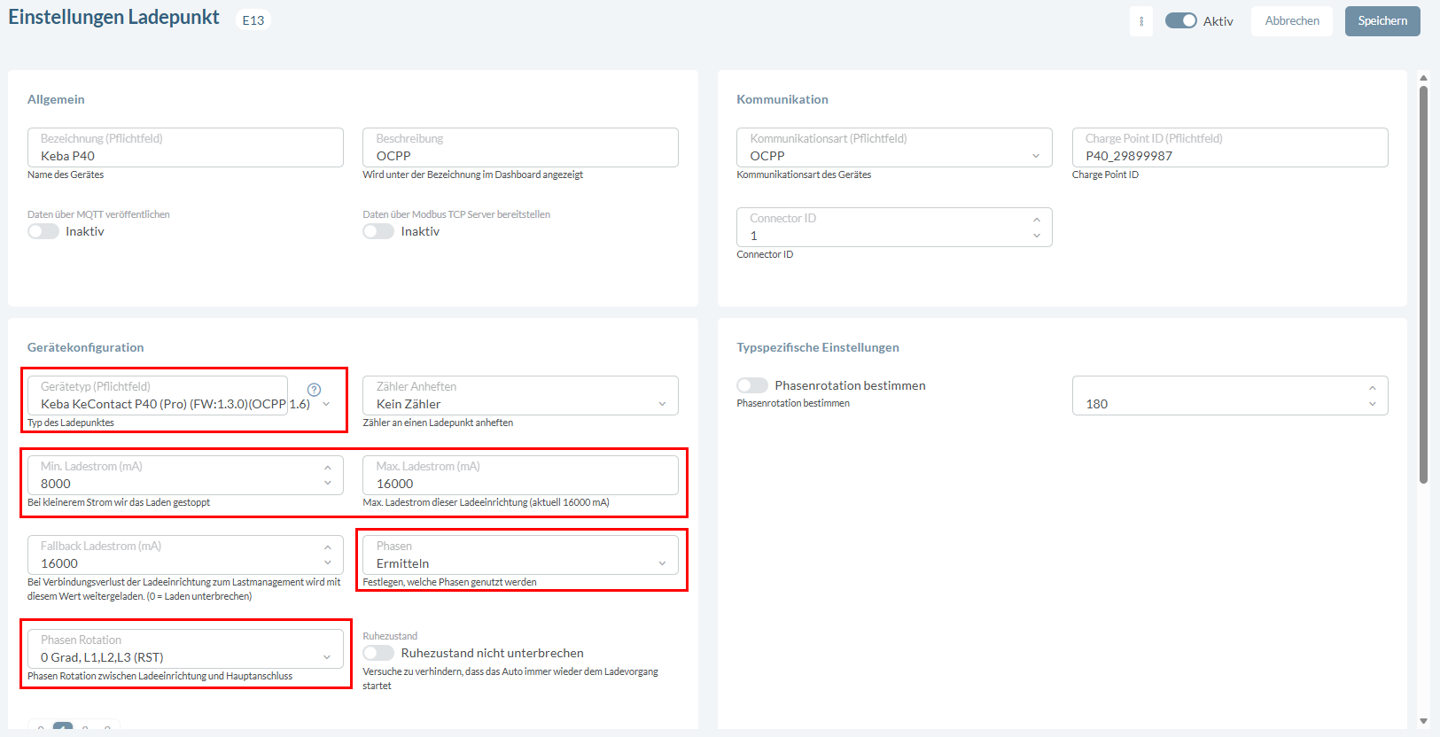
Task: Click the Min. Ladestrom value 8000
Action: coord(56,484)
